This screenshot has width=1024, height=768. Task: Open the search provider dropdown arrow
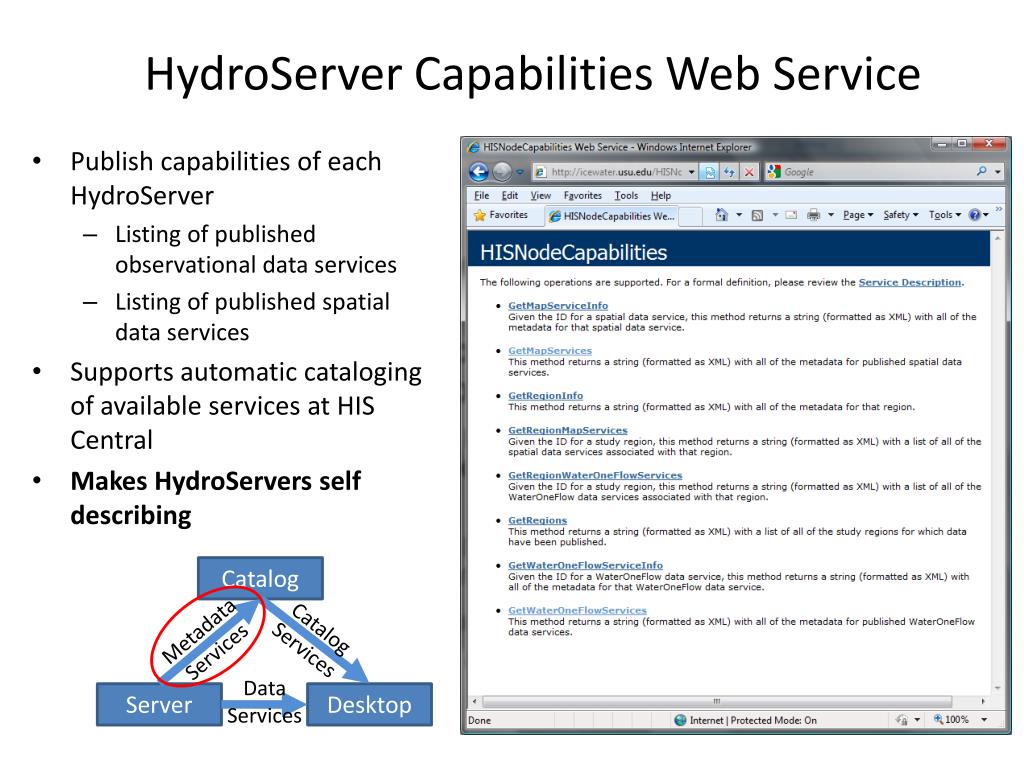(x=998, y=172)
